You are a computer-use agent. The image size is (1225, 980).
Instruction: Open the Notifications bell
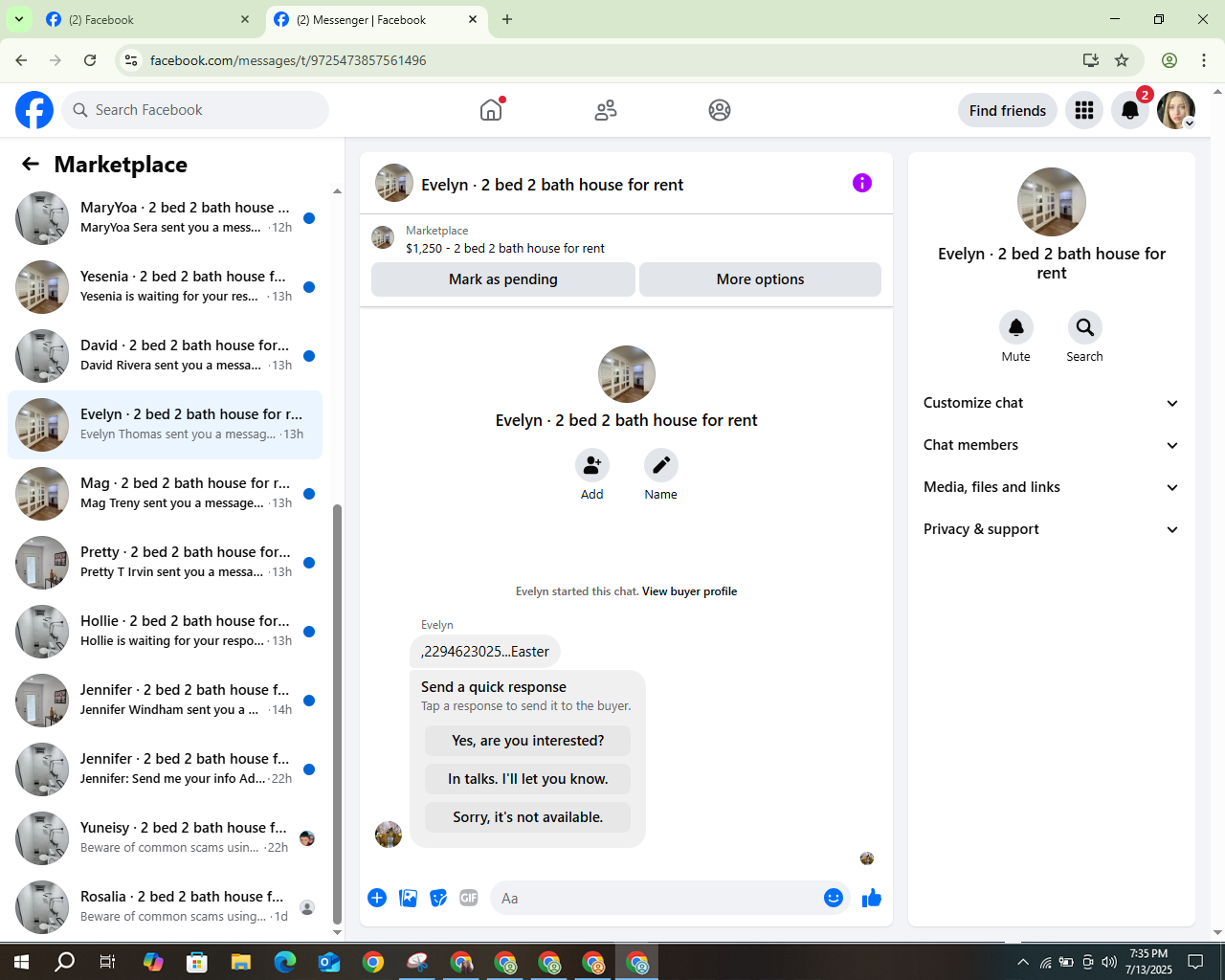(1130, 110)
